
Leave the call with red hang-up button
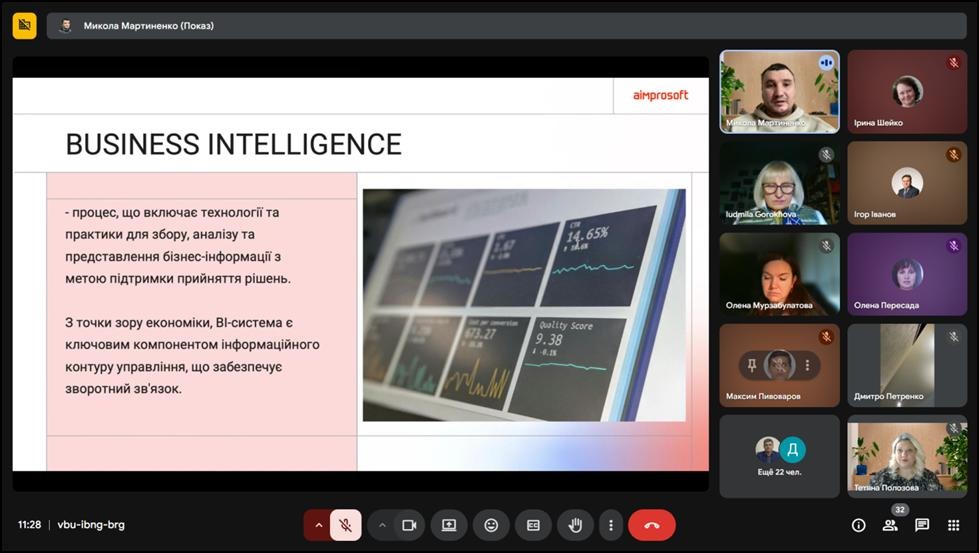[x=652, y=525]
